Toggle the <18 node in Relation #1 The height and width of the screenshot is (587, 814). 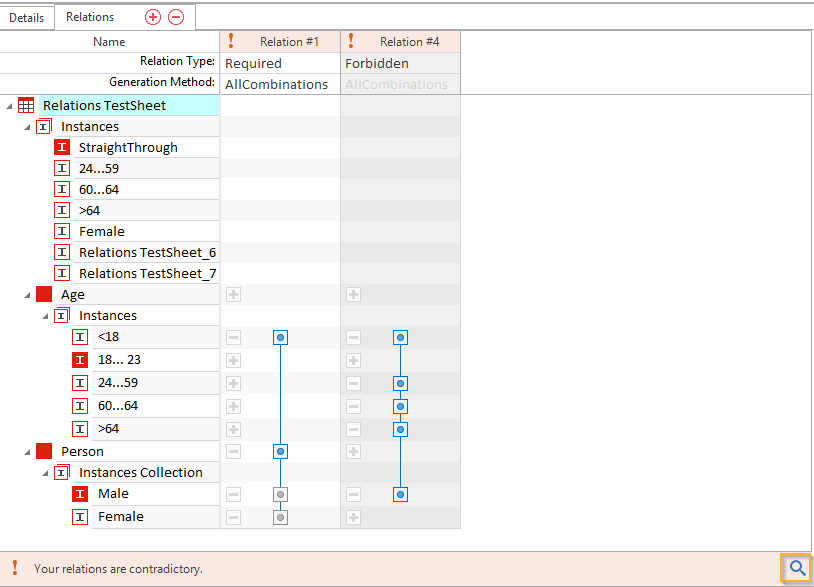(281, 338)
